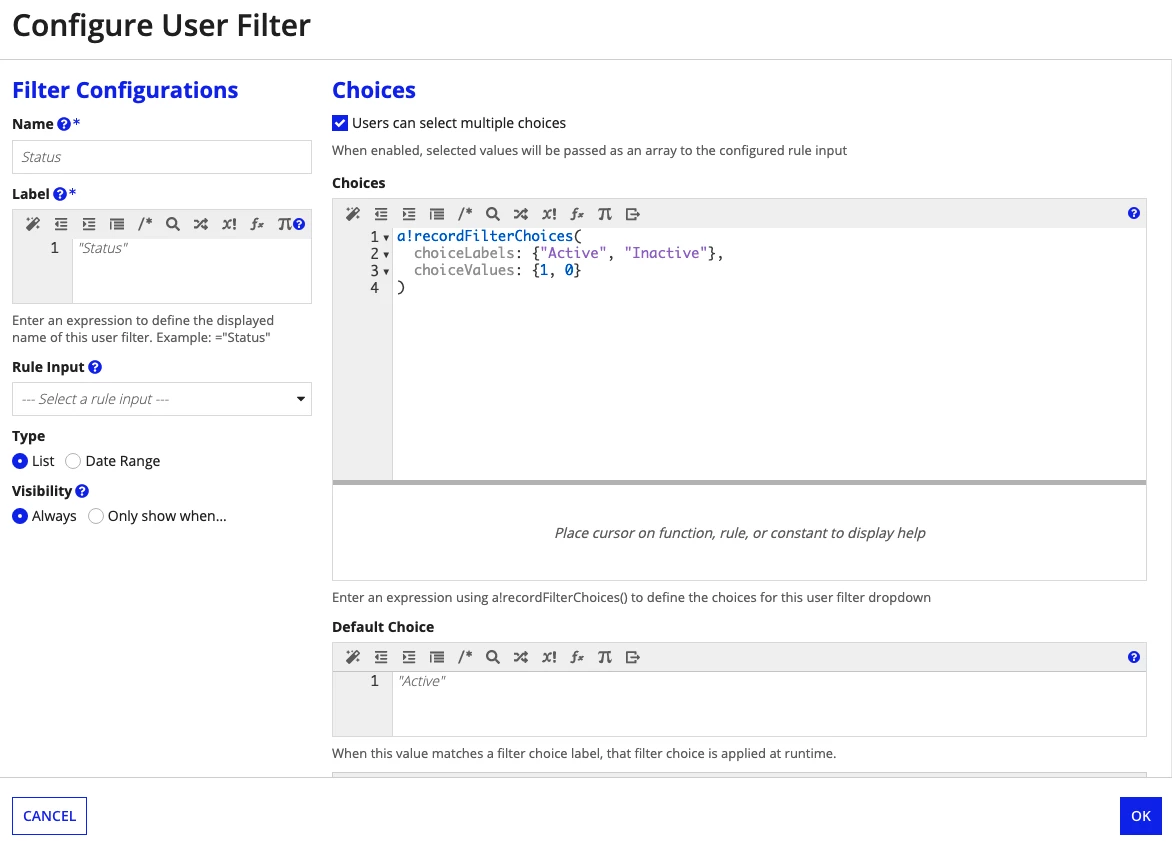Click the magic wand icon in Choices toolbar
1172x845 pixels.
click(x=353, y=214)
